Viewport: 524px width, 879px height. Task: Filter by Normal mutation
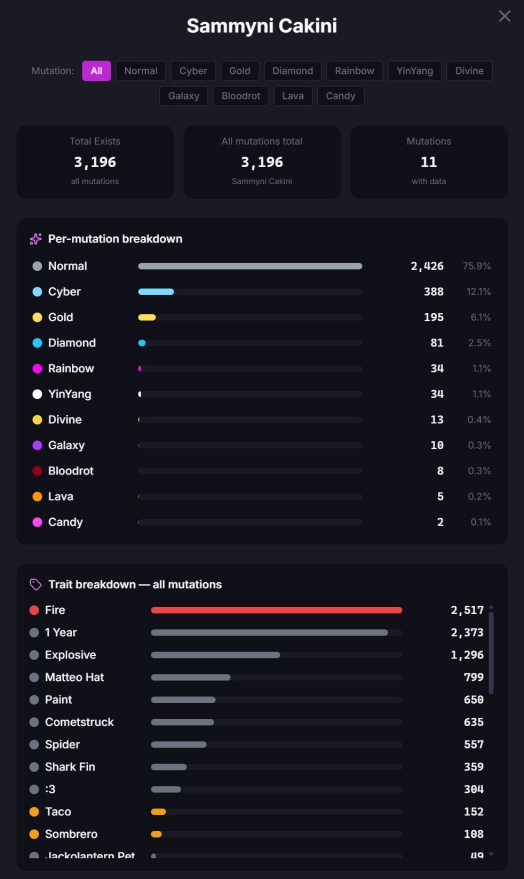coord(141,71)
